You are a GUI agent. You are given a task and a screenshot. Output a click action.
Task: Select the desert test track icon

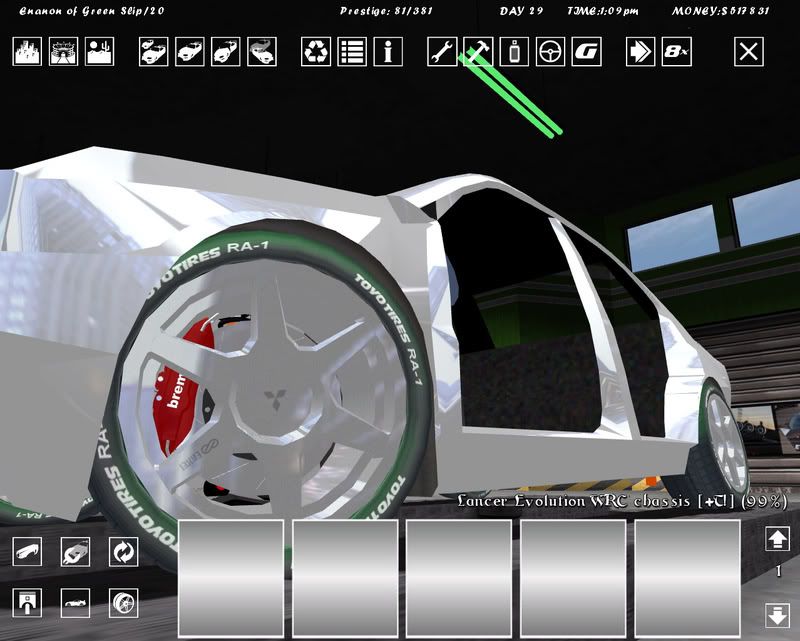(99, 52)
